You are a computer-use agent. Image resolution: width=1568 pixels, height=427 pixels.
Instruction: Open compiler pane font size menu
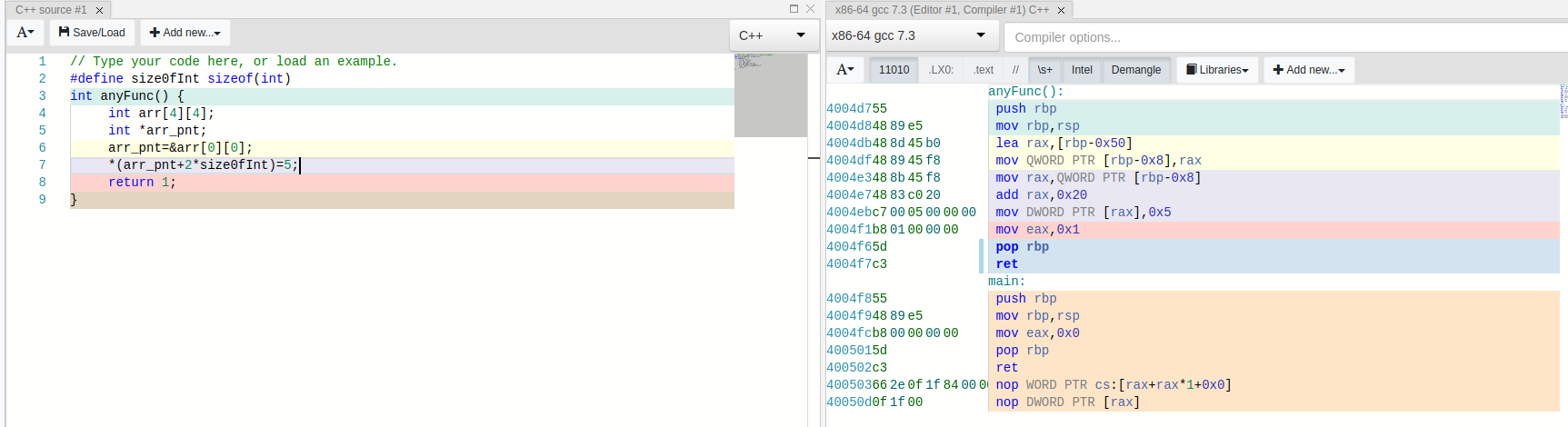pyautogui.click(x=845, y=70)
